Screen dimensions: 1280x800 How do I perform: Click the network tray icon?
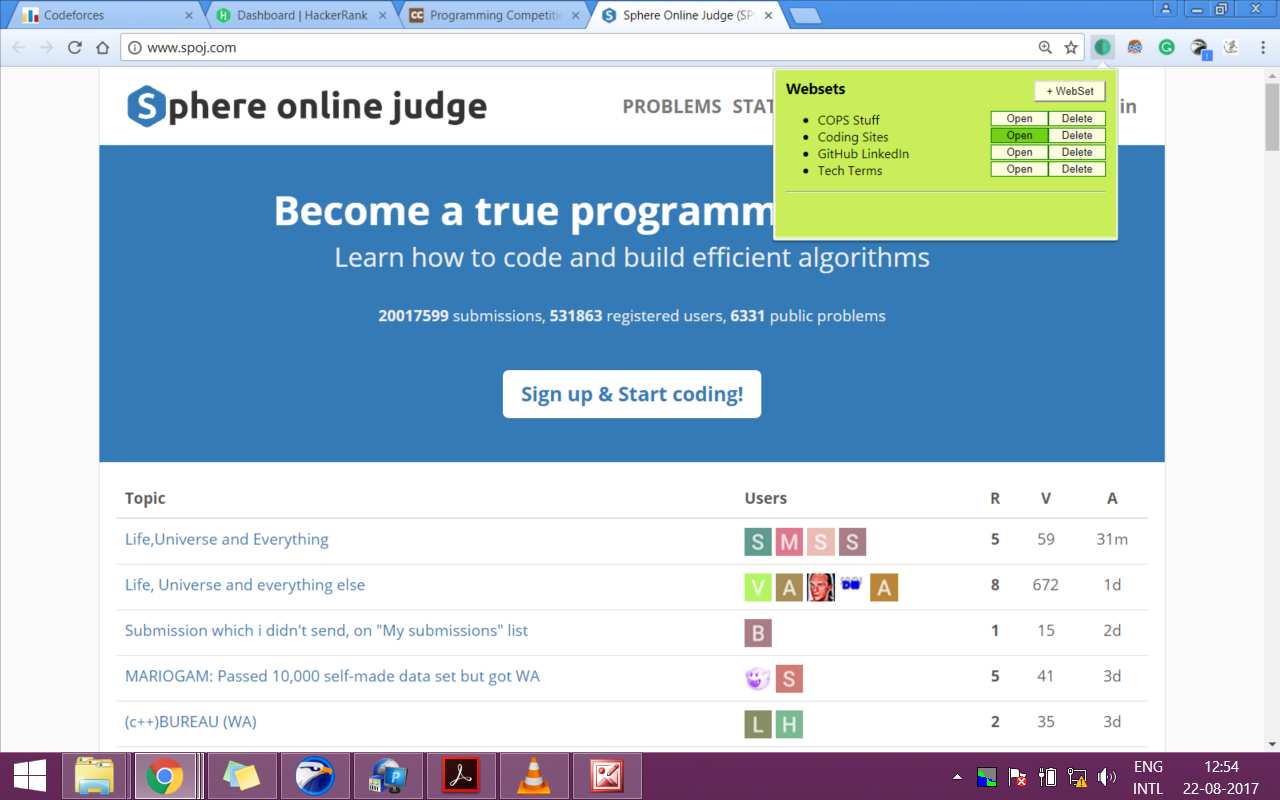(1077, 777)
